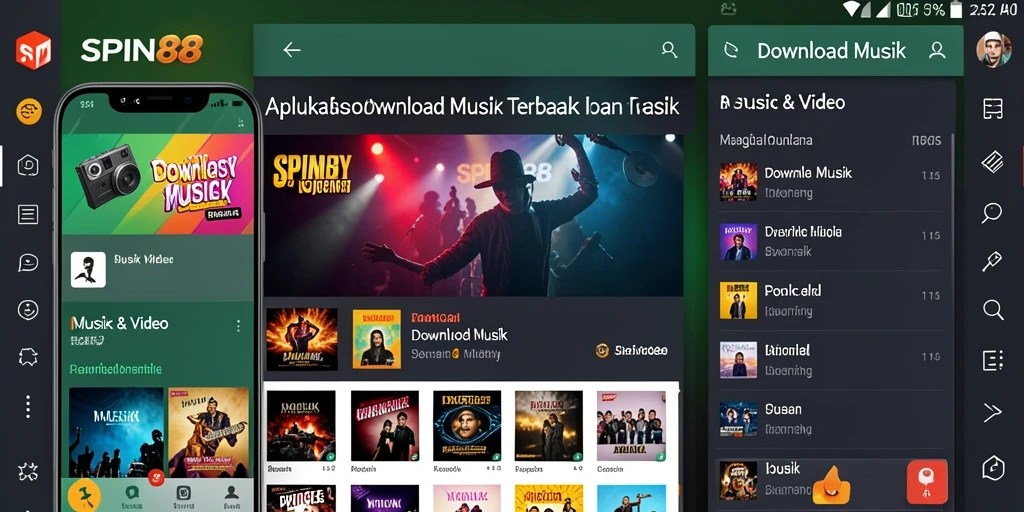The height and width of the screenshot is (512, 1024).
Task: Click the battery icon in status bar
Action: pos(956,9)
